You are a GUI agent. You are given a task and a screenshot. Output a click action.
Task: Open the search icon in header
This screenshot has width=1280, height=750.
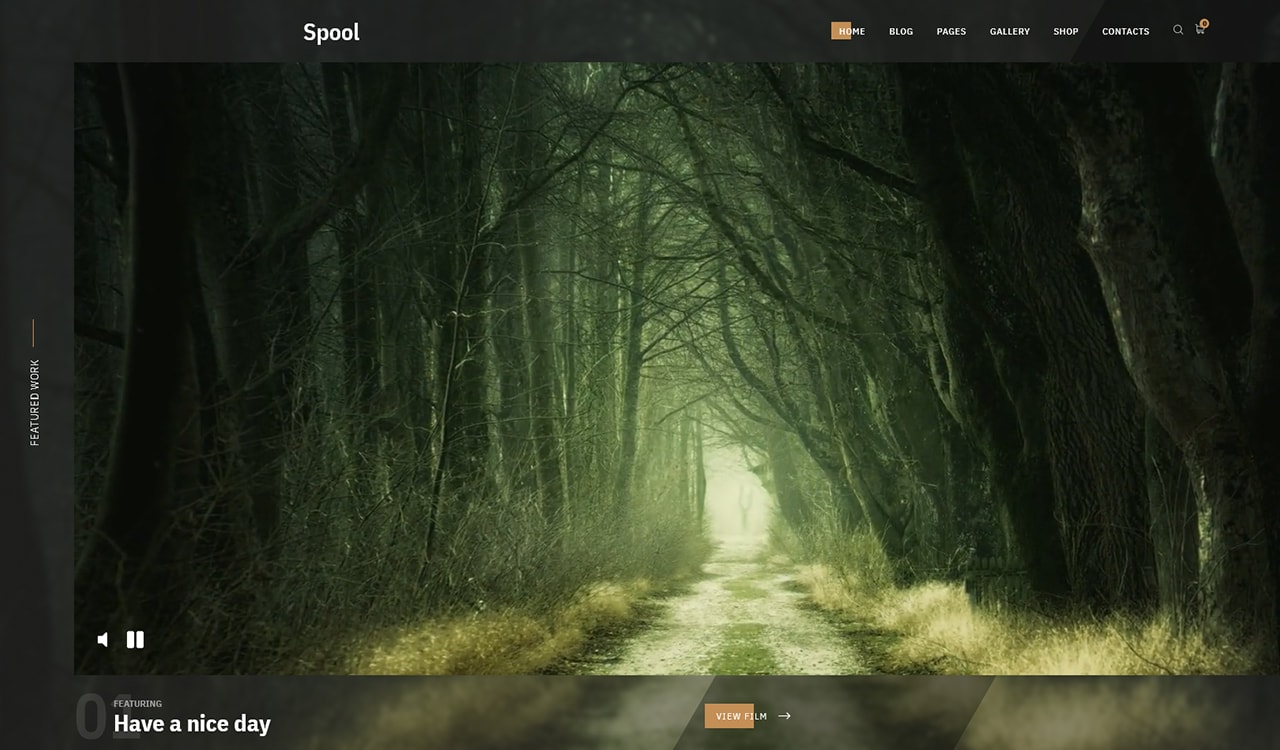[1178, 30]
